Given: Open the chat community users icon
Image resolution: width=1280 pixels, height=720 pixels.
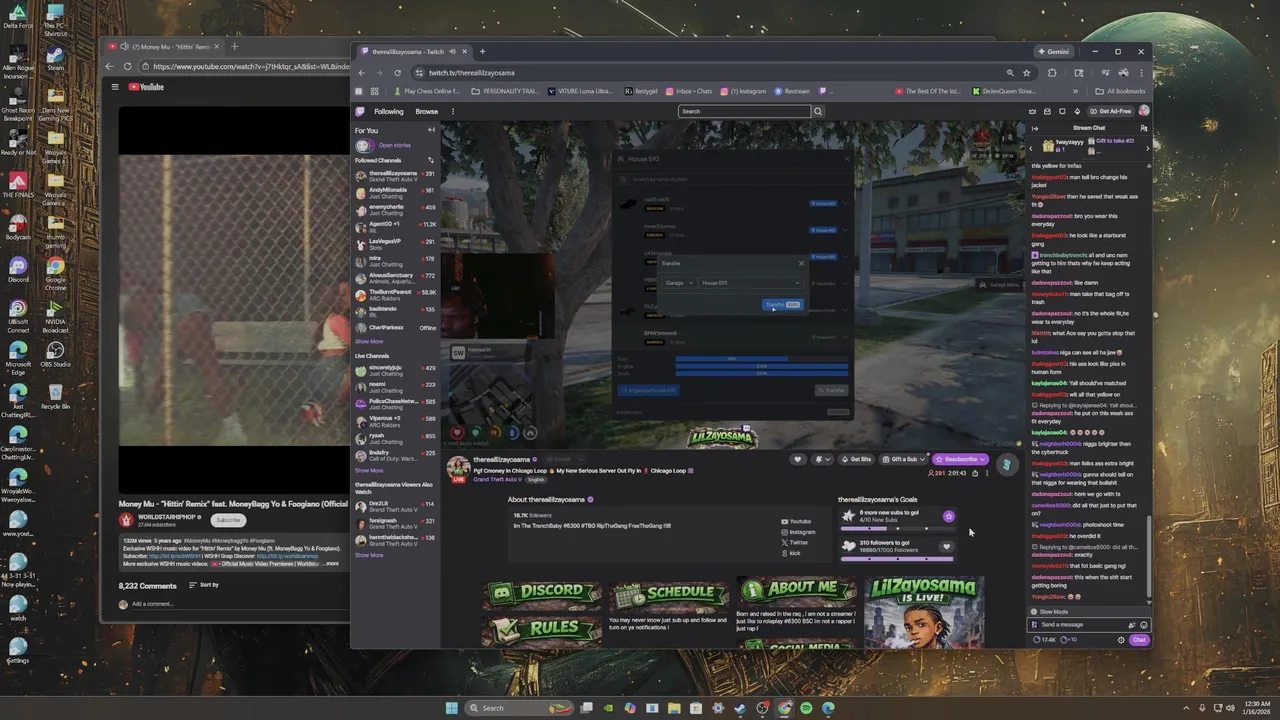Looking at the screenshot, I should point(1144,128).
